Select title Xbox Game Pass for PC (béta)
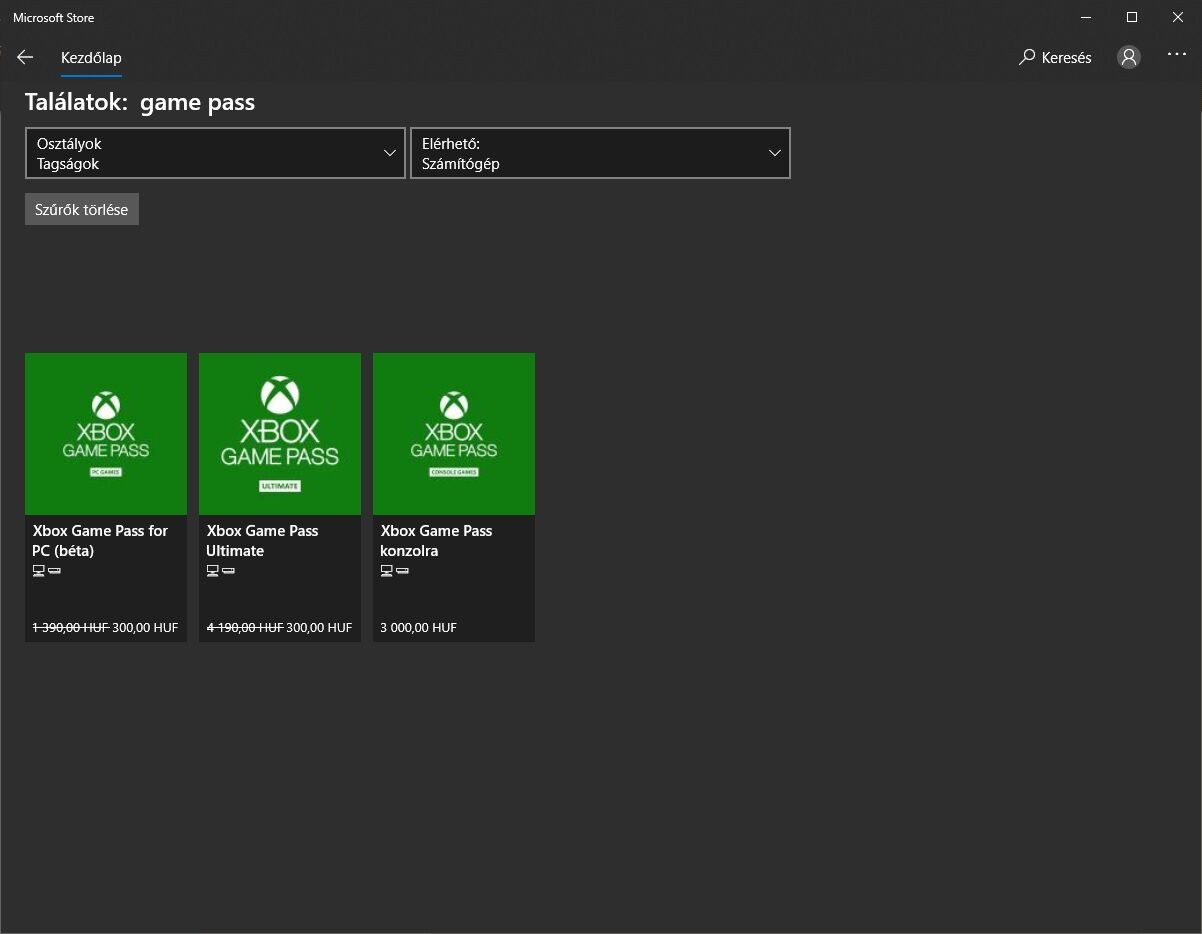Viewport: 1202px width, 934px height. pos(100,541)
